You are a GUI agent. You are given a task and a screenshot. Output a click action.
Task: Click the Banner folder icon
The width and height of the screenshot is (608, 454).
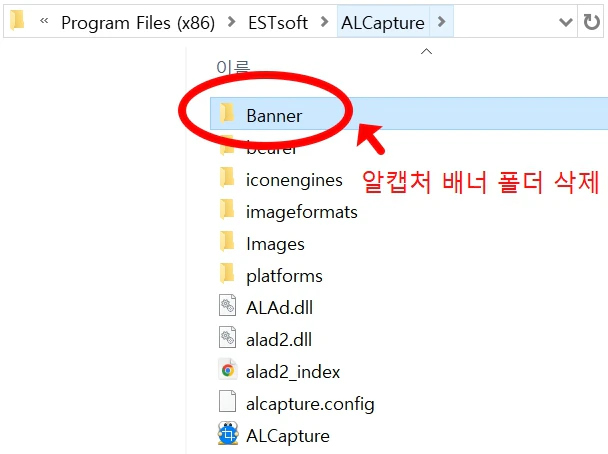tap(227, 113)
